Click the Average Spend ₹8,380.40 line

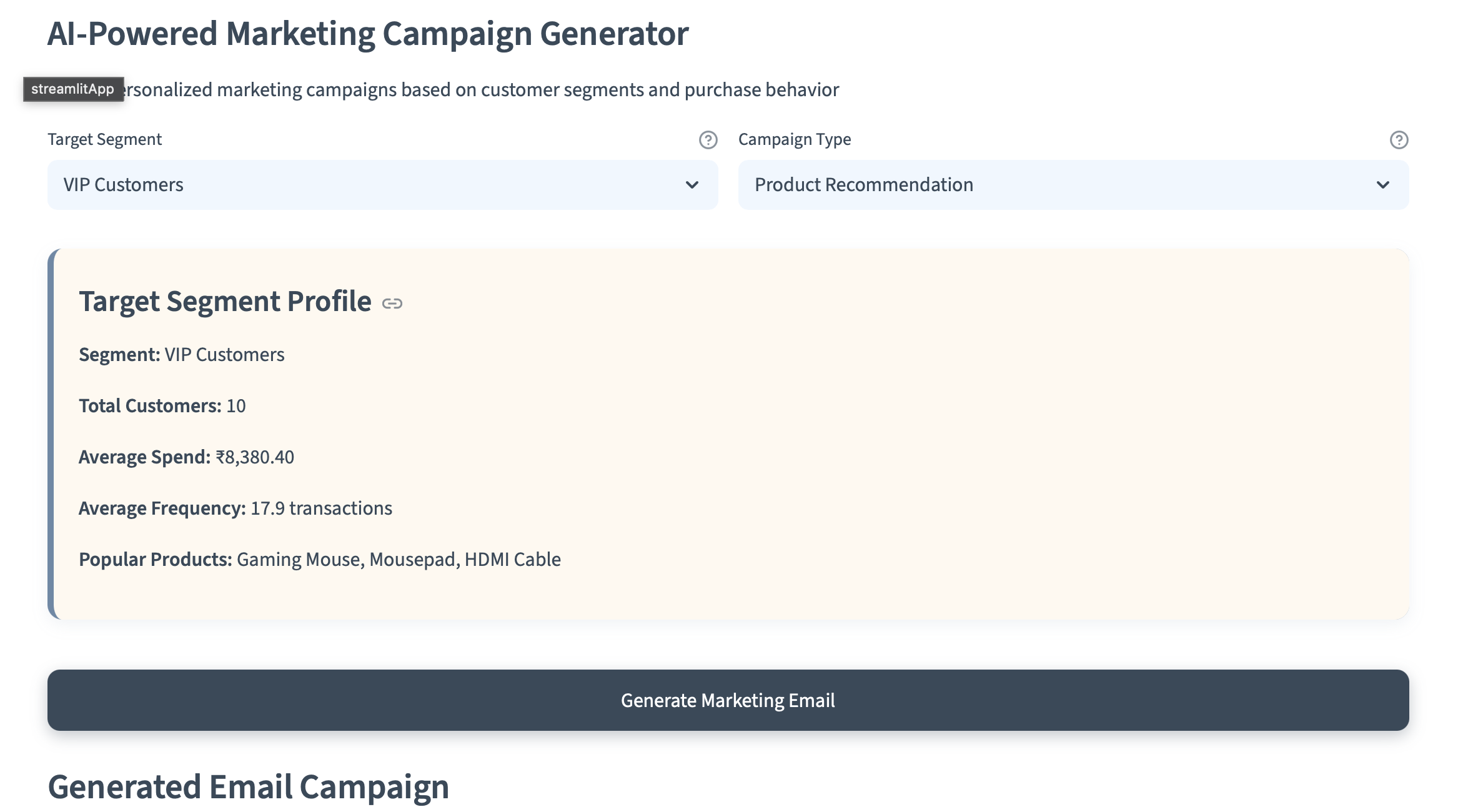(186, 457)
